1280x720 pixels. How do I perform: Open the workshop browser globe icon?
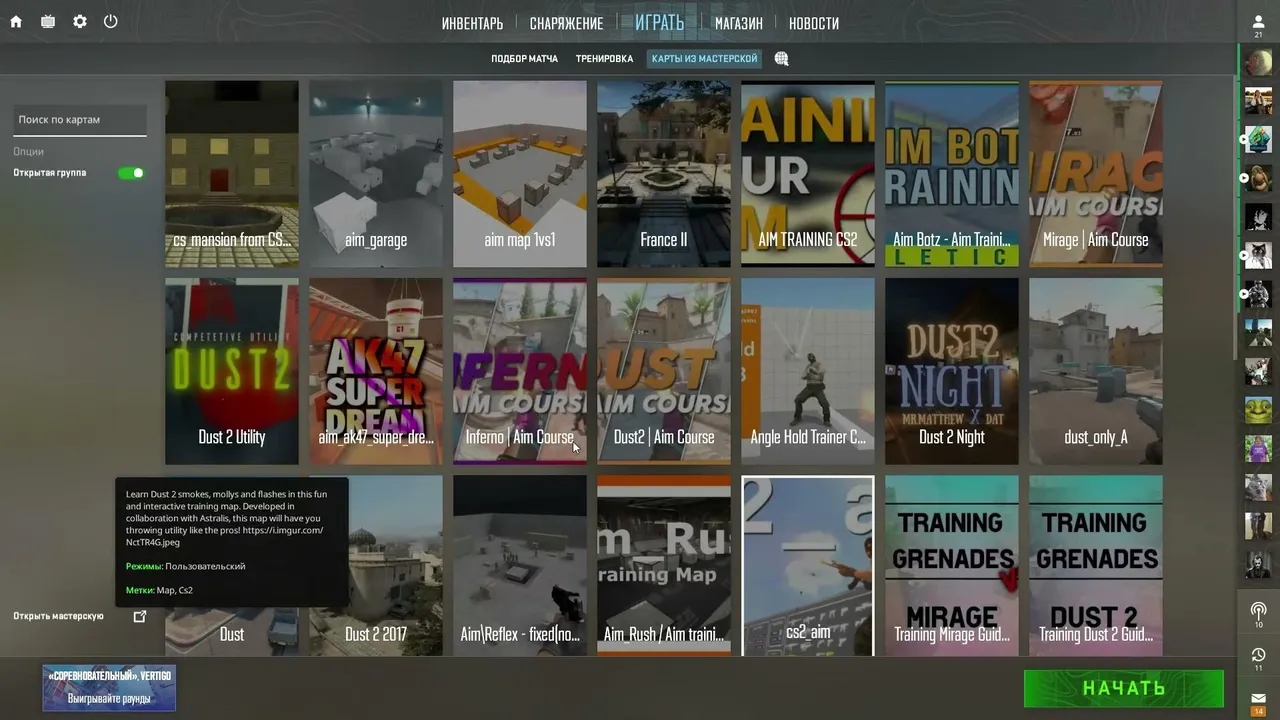click(782, 59)
